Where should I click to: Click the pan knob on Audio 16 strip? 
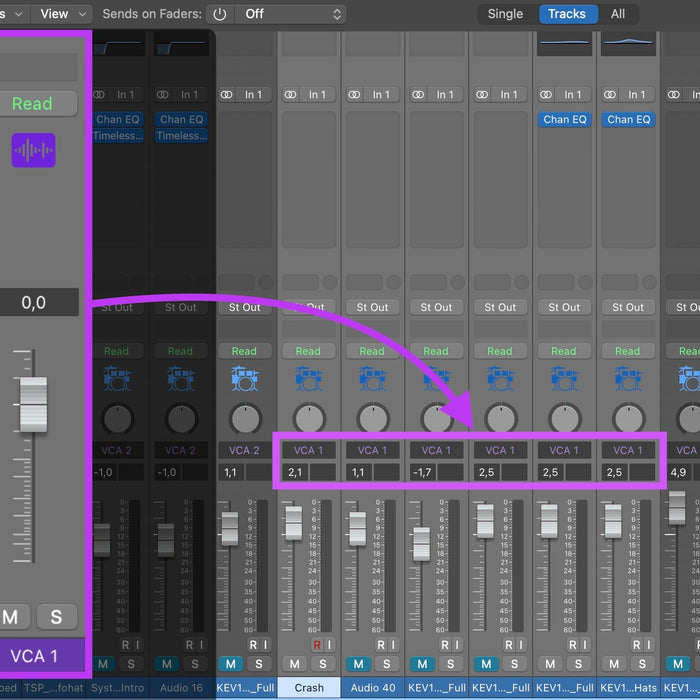coord(181,419)
